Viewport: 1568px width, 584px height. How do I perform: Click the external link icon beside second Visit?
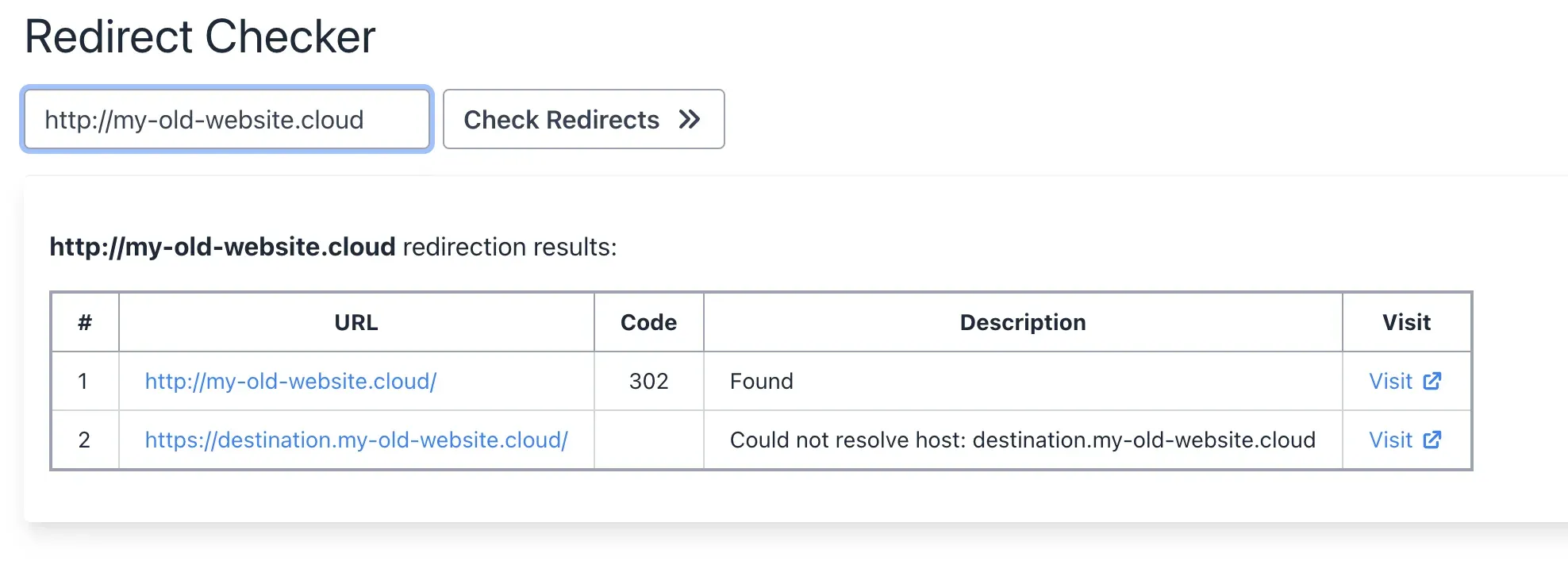pyautogui.click(x=1433, y=440)
